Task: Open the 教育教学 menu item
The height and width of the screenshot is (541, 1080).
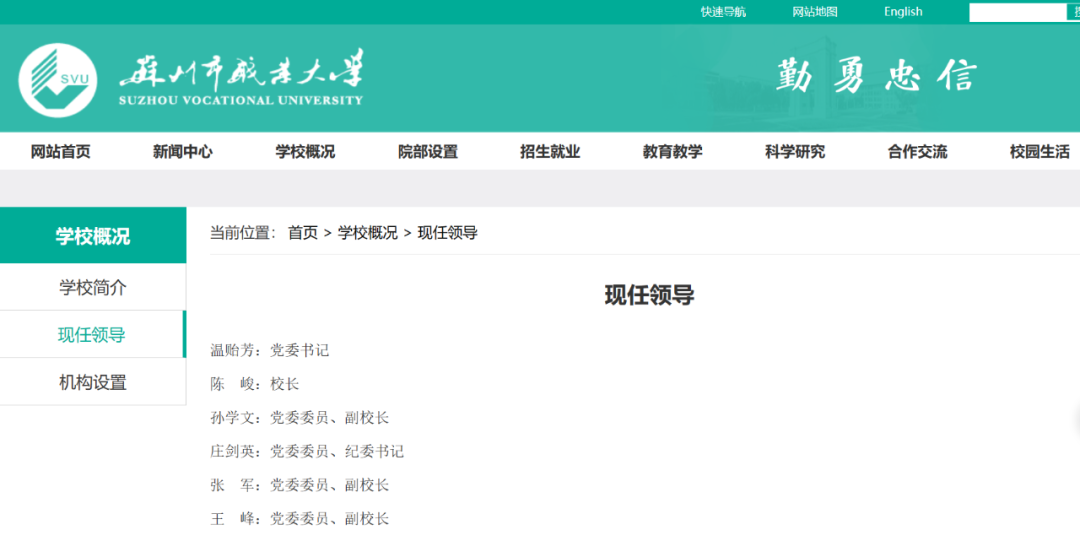Action: (673, 152)
